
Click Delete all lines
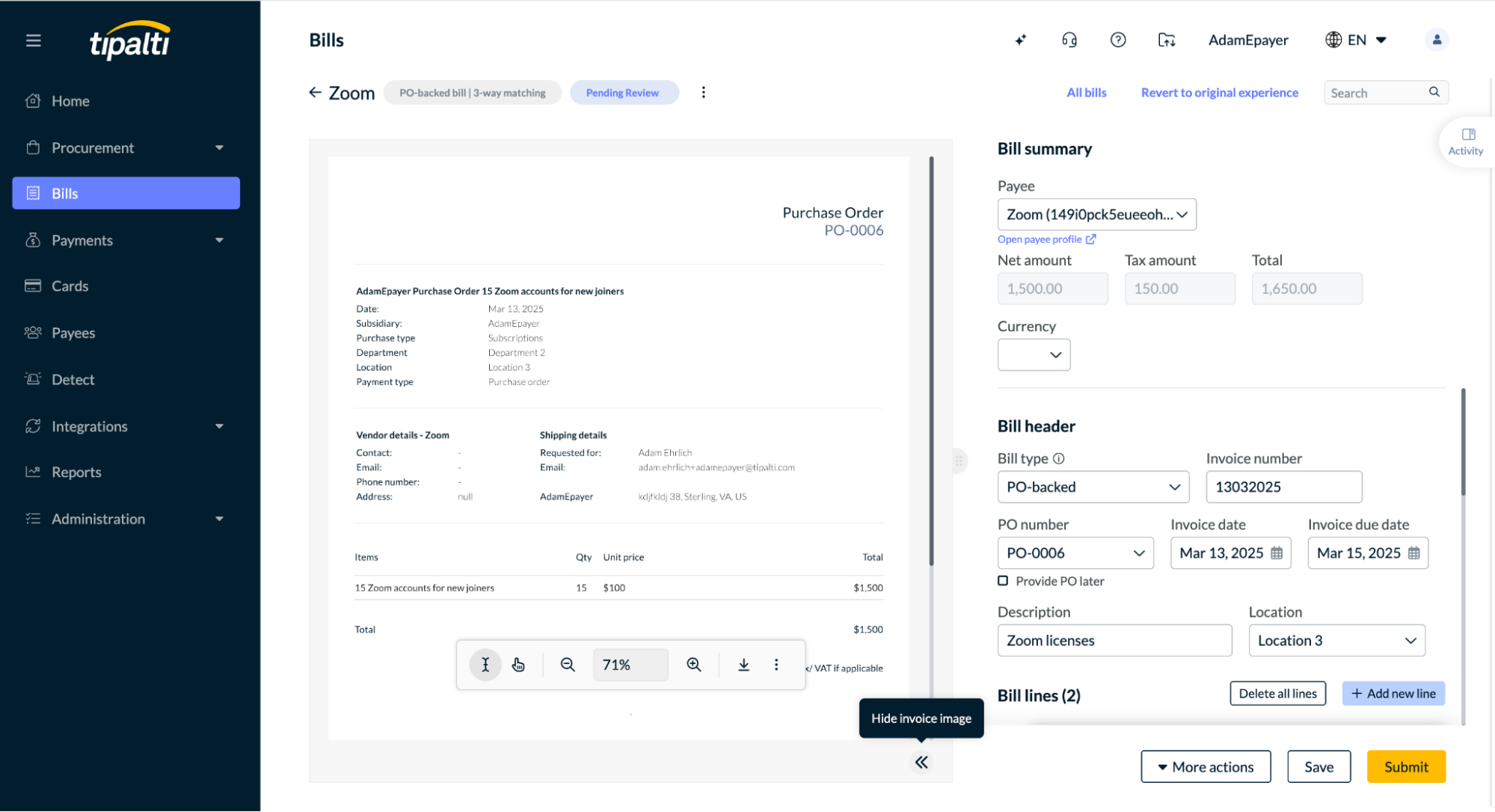1277,694
